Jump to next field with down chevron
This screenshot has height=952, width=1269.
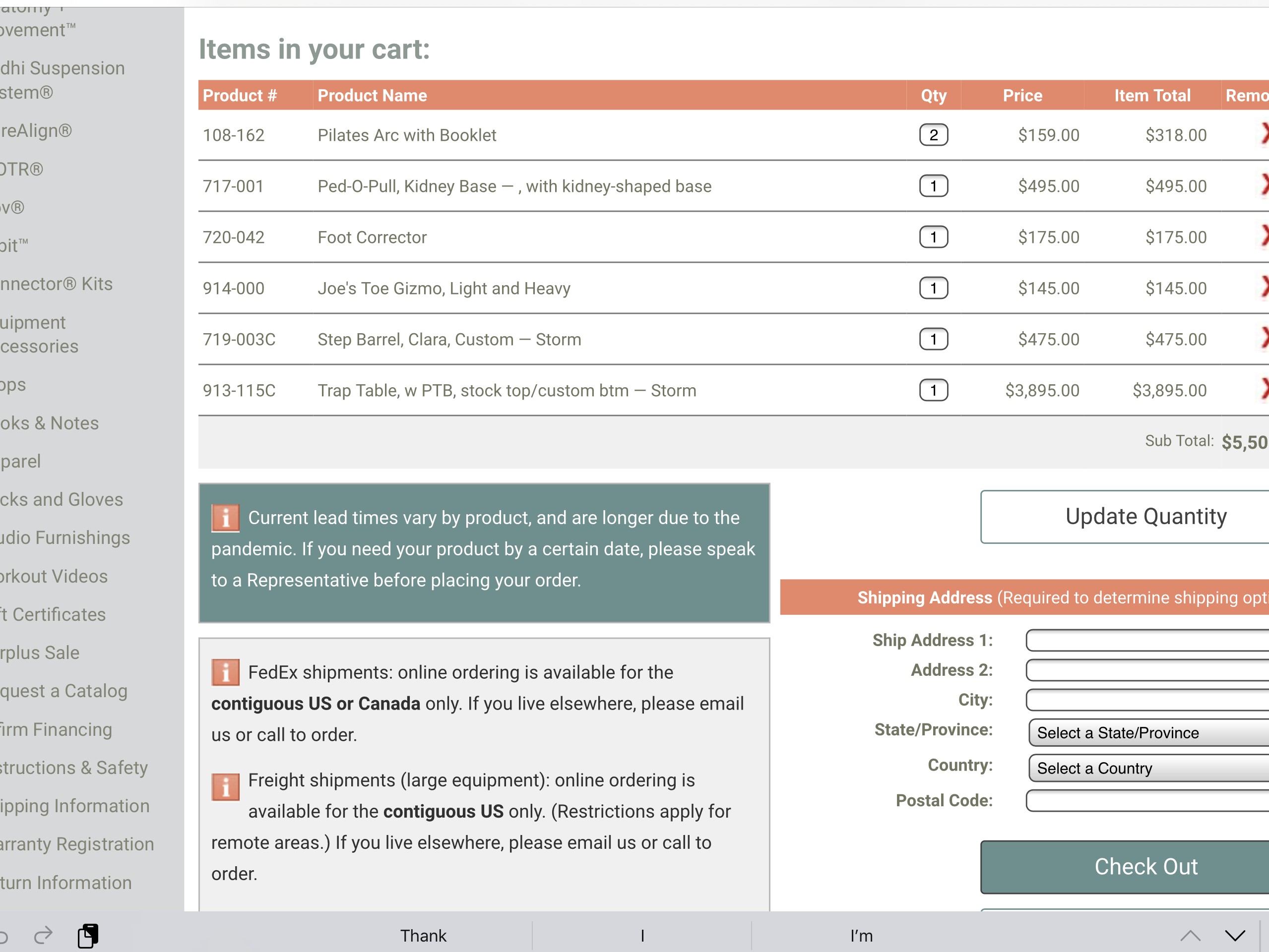click(1235, 936)
